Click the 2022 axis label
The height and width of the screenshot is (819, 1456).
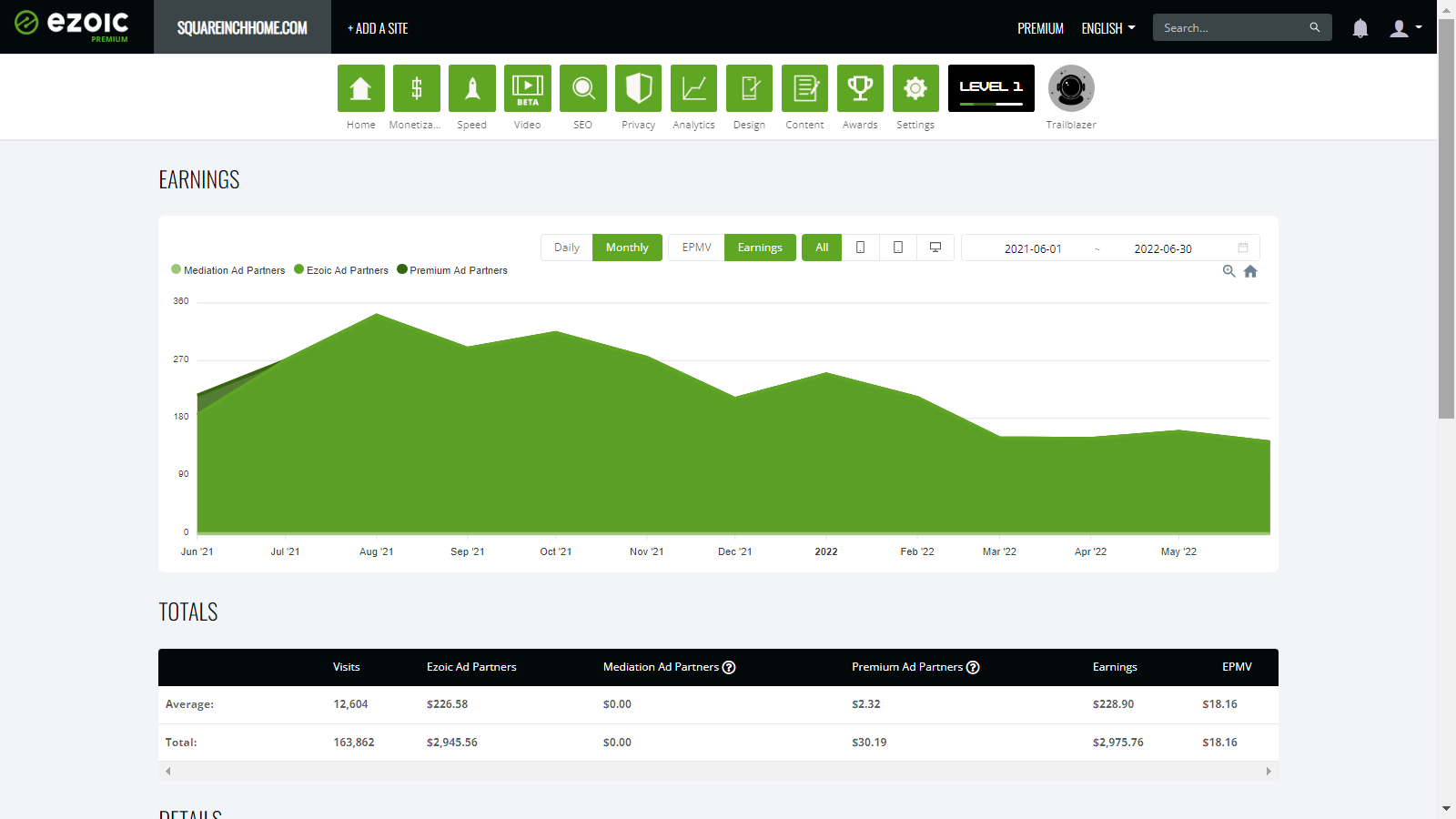(826, 551)
